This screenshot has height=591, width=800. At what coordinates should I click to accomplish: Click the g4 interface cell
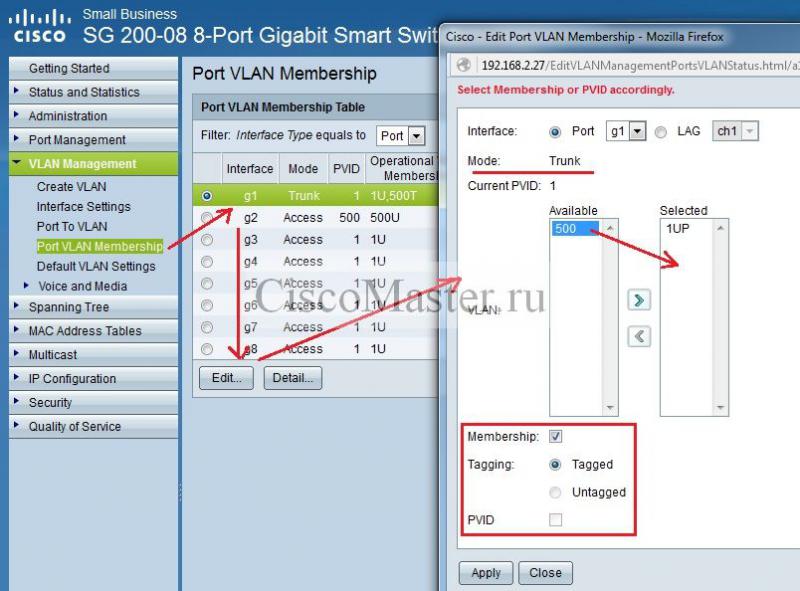tap(251, 262)
